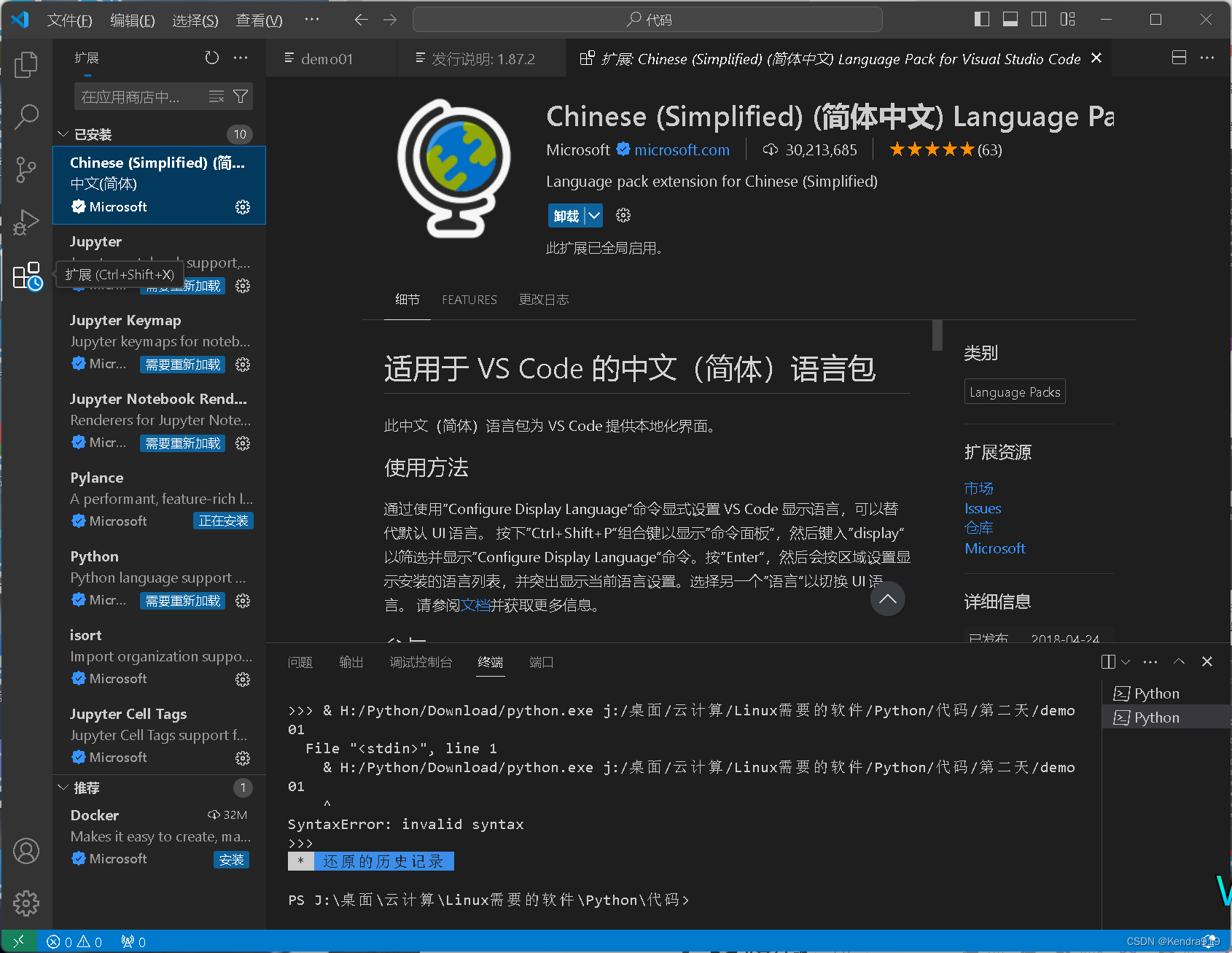The width and height of the screenshot is (1232, 953).
Task: Click the Language Packs category tag
Action: point(1015,392)
